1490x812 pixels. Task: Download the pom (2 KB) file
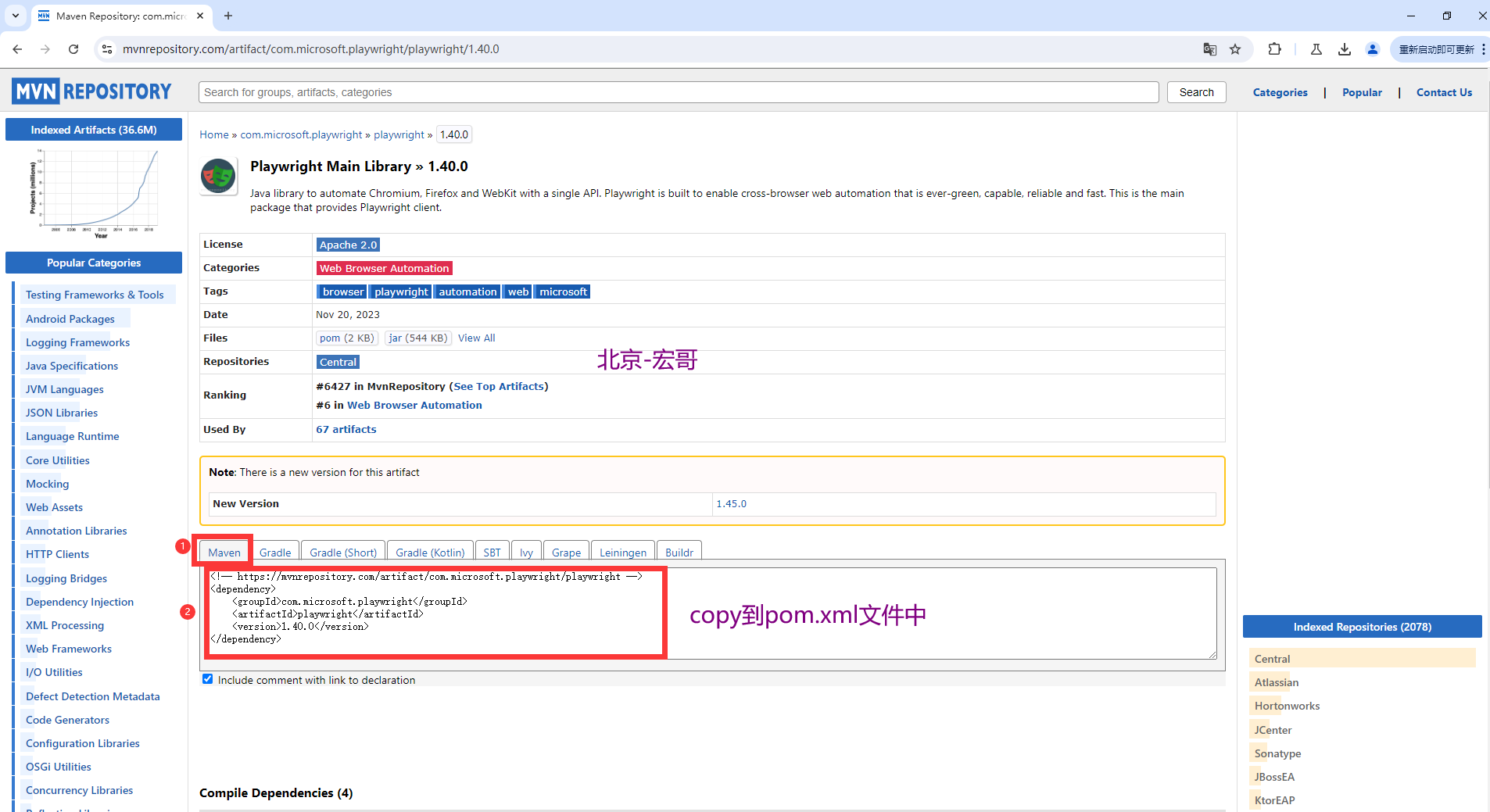[347, 338]
